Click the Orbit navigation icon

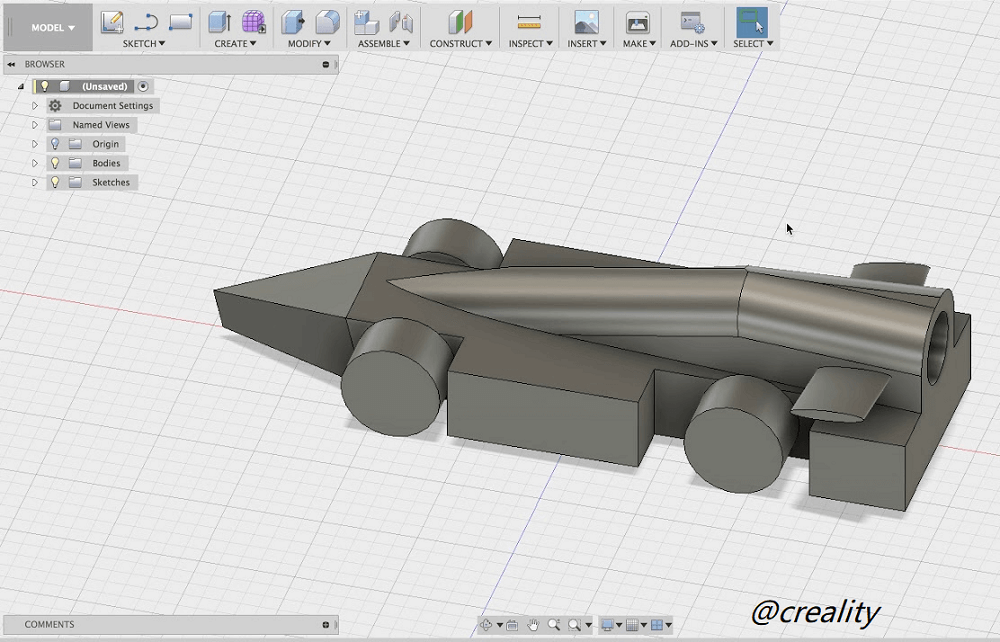[x=487, y=625]
